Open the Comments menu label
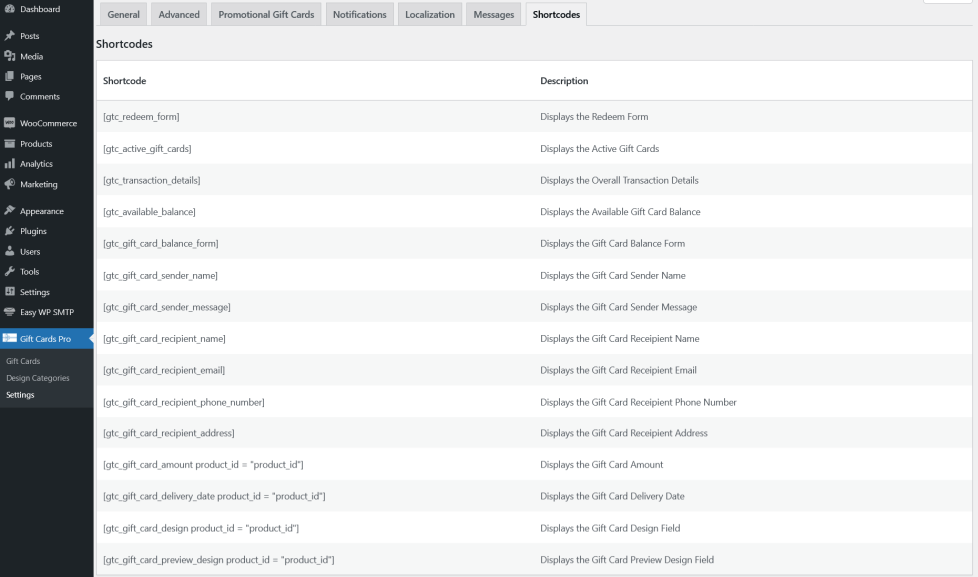This screenshot has width=978, height=577. click(40, 97)
